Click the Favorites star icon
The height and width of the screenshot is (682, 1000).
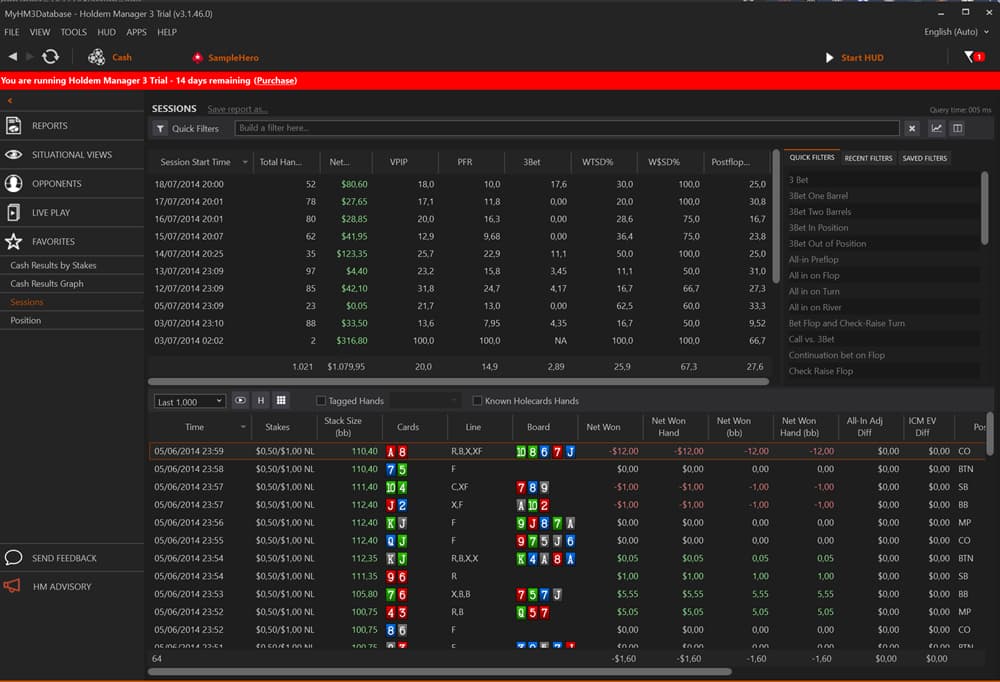click(x=13, y=241)
